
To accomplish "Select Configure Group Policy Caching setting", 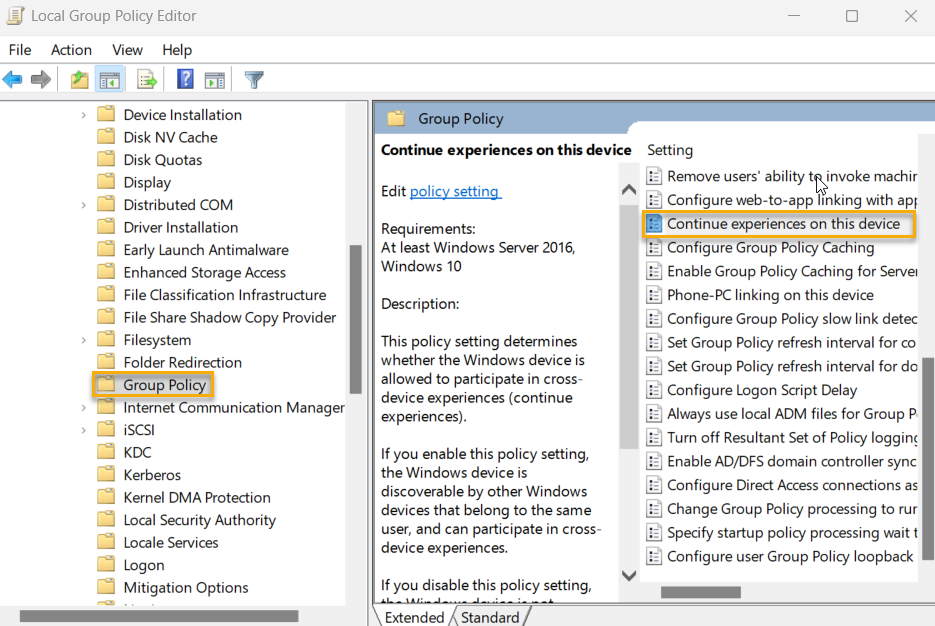I will tap(770, 248).
